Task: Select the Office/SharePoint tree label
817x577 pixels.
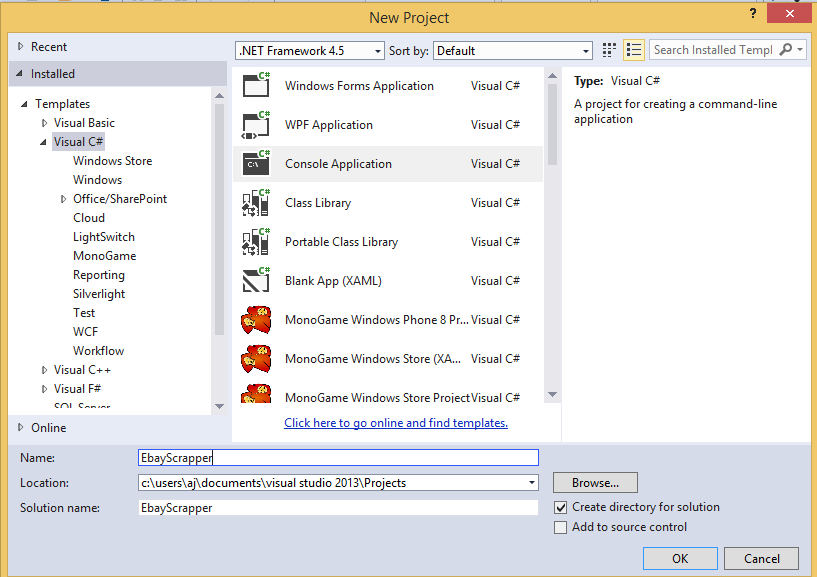Action: [120, 199]
